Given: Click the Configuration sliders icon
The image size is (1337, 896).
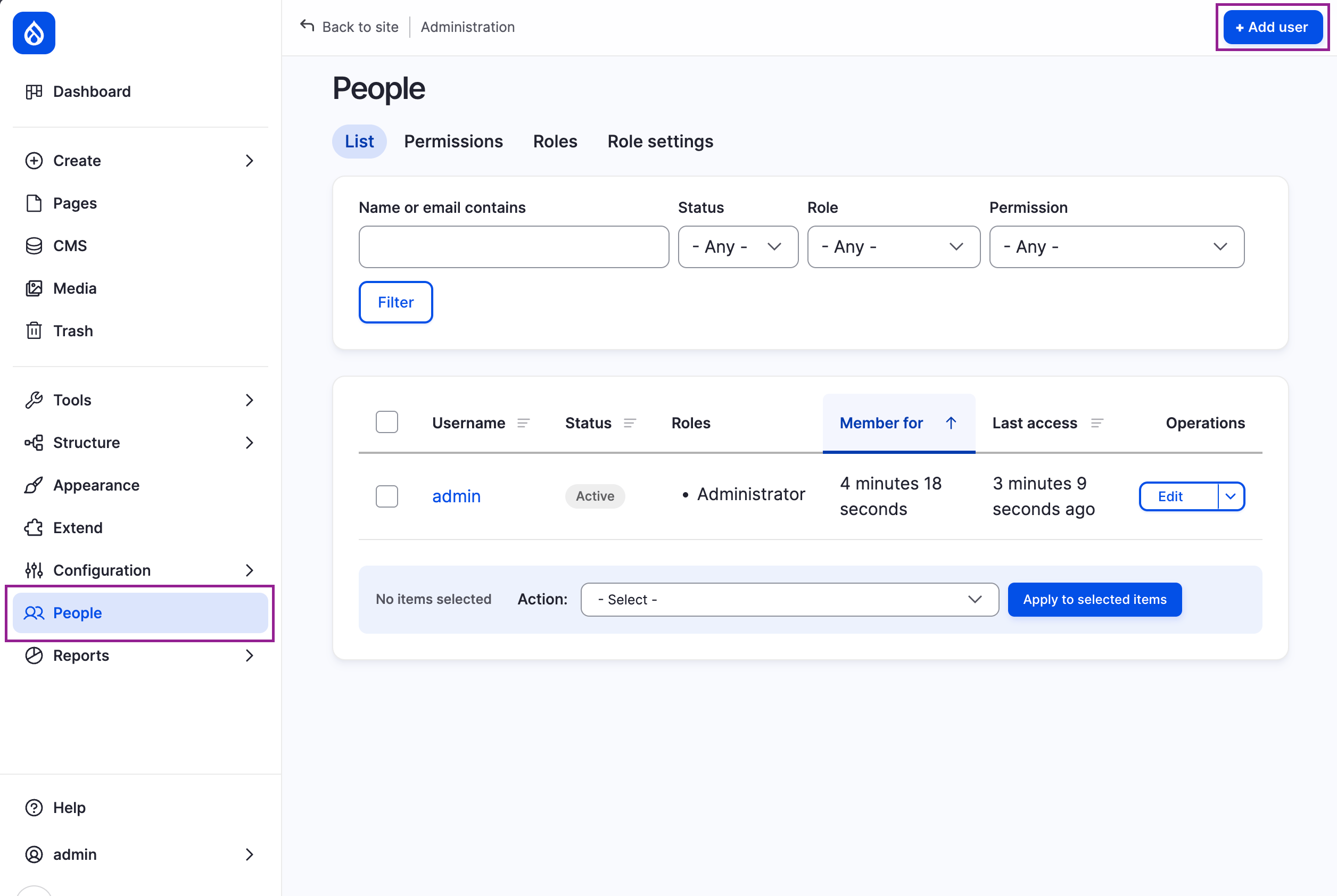Looking at the screenshot, I should (34, 570).
